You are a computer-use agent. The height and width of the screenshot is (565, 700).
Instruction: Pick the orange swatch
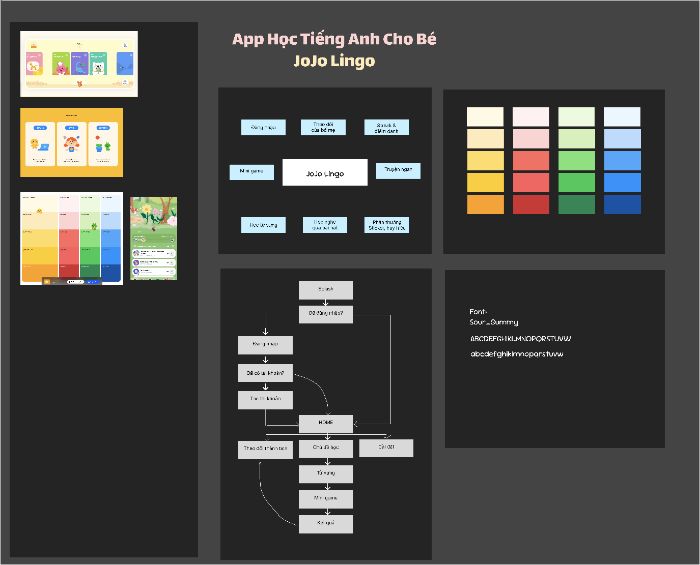click(x=485, y=204)
